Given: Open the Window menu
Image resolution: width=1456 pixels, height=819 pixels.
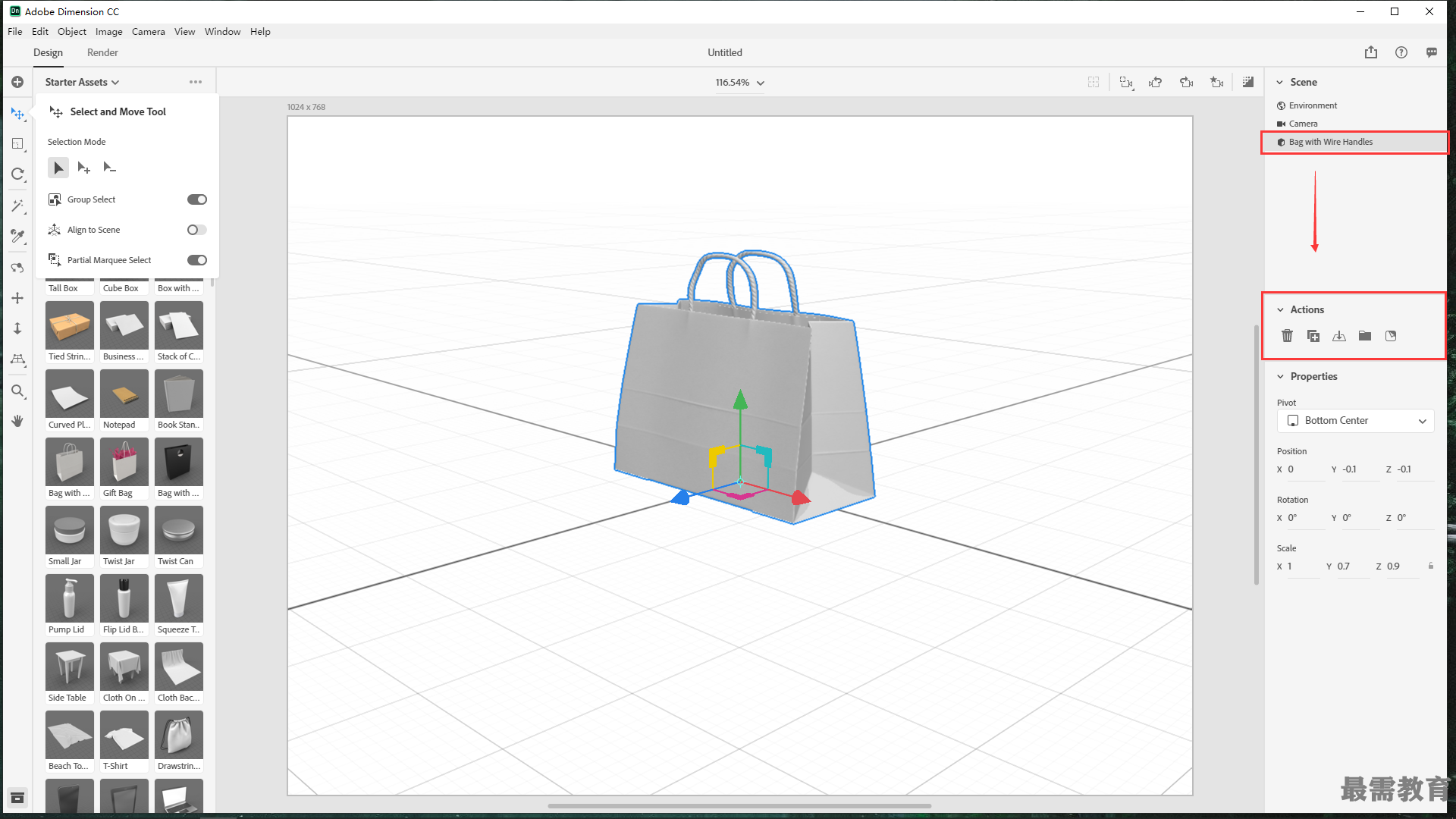Looking at the screenshot, I should click(x=222, y=31).
